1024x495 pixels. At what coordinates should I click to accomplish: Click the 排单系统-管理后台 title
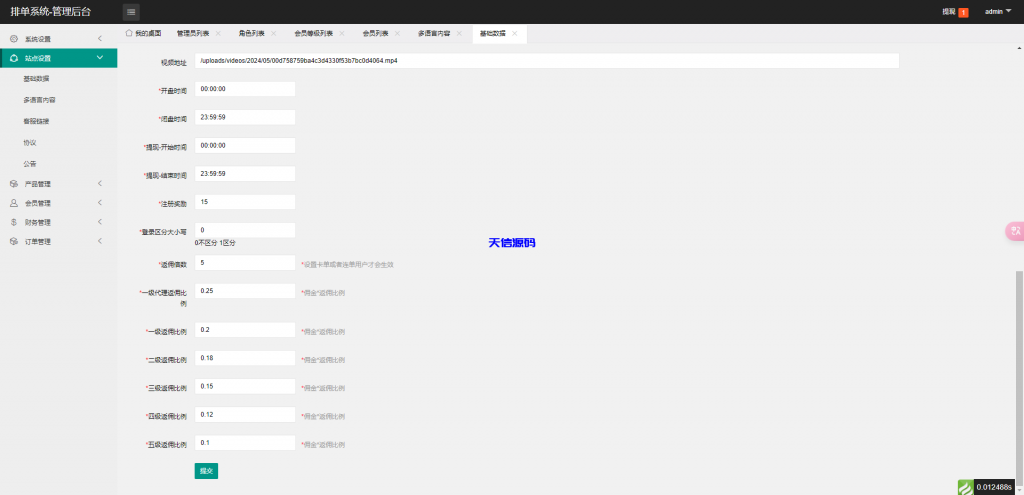(51, 12)
